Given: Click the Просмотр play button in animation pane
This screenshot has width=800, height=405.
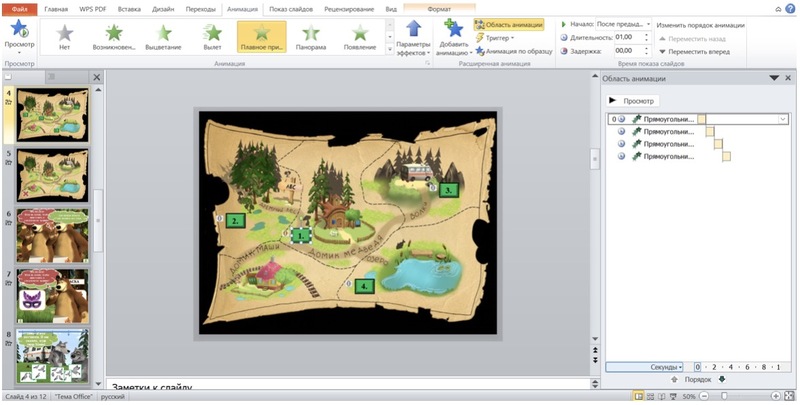Looking at the screenshot, I should click(x=632, y=101).
